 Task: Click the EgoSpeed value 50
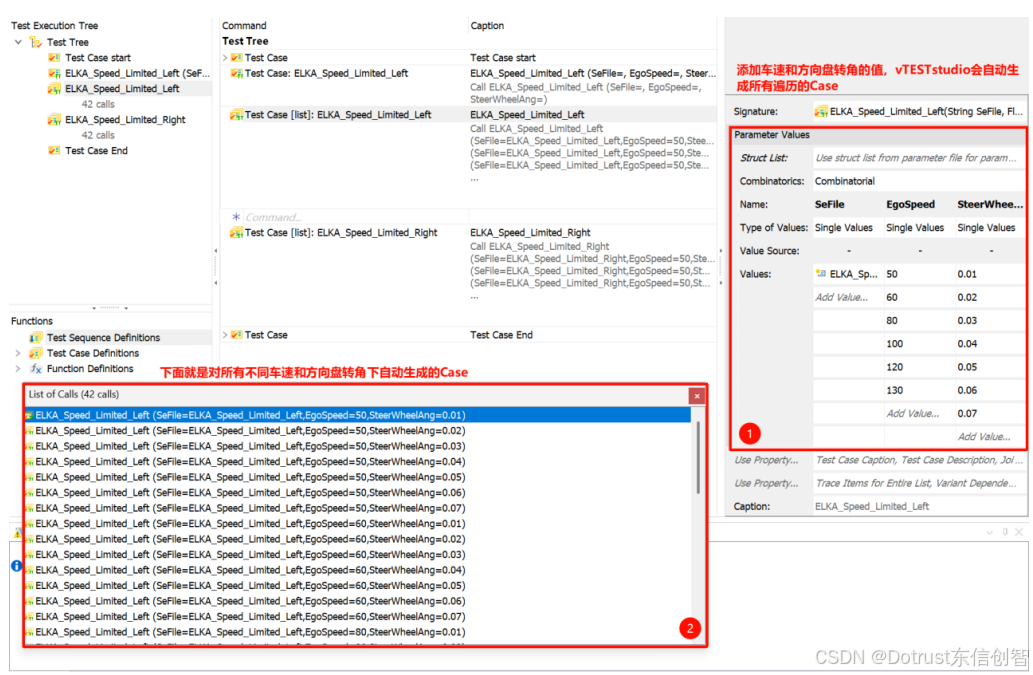coord(919,274)
